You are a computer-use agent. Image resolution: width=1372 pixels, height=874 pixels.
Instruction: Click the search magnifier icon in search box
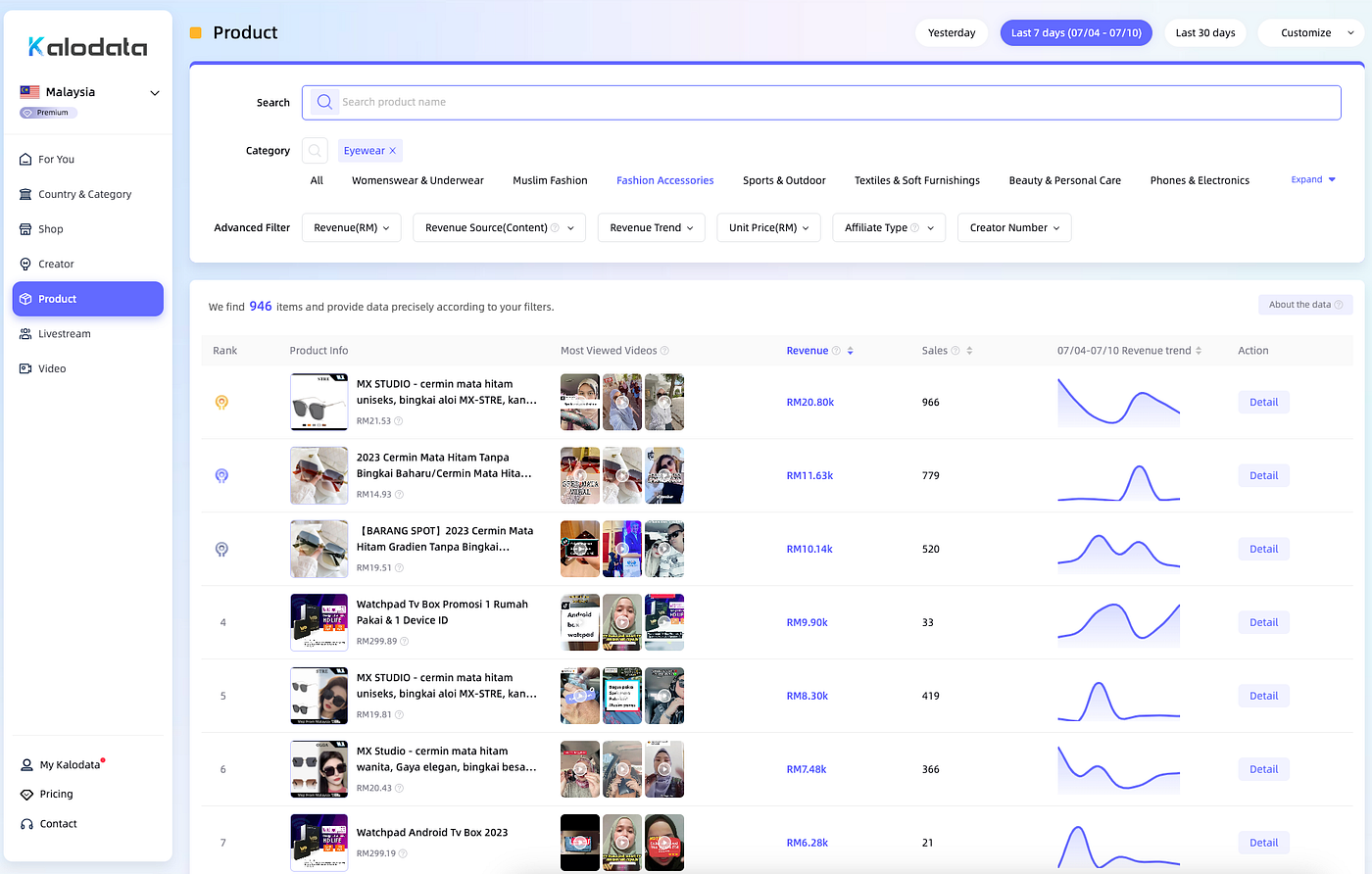324,102
